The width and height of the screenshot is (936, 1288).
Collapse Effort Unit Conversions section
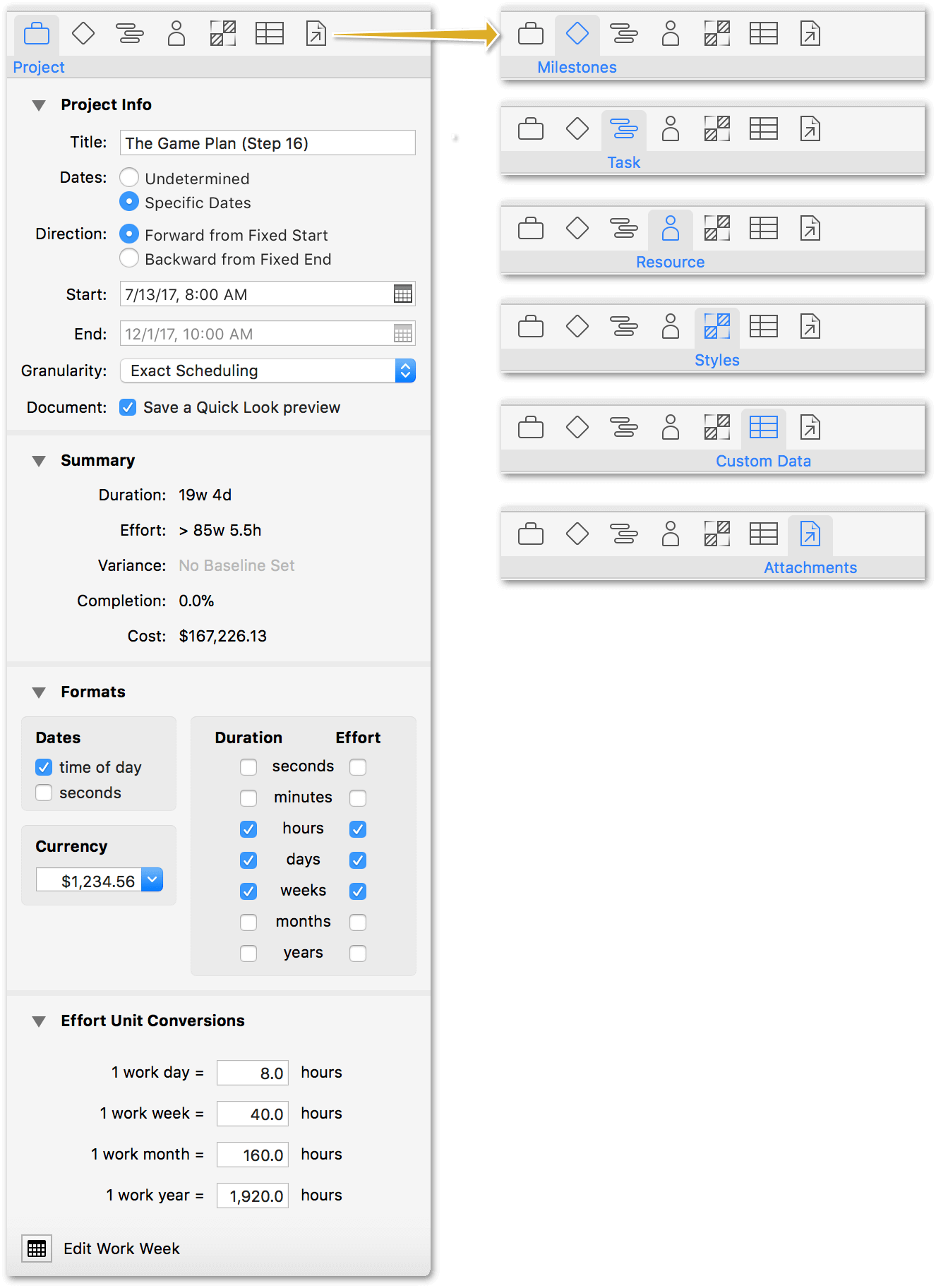pyautogui.click(x=39, y=1021)
